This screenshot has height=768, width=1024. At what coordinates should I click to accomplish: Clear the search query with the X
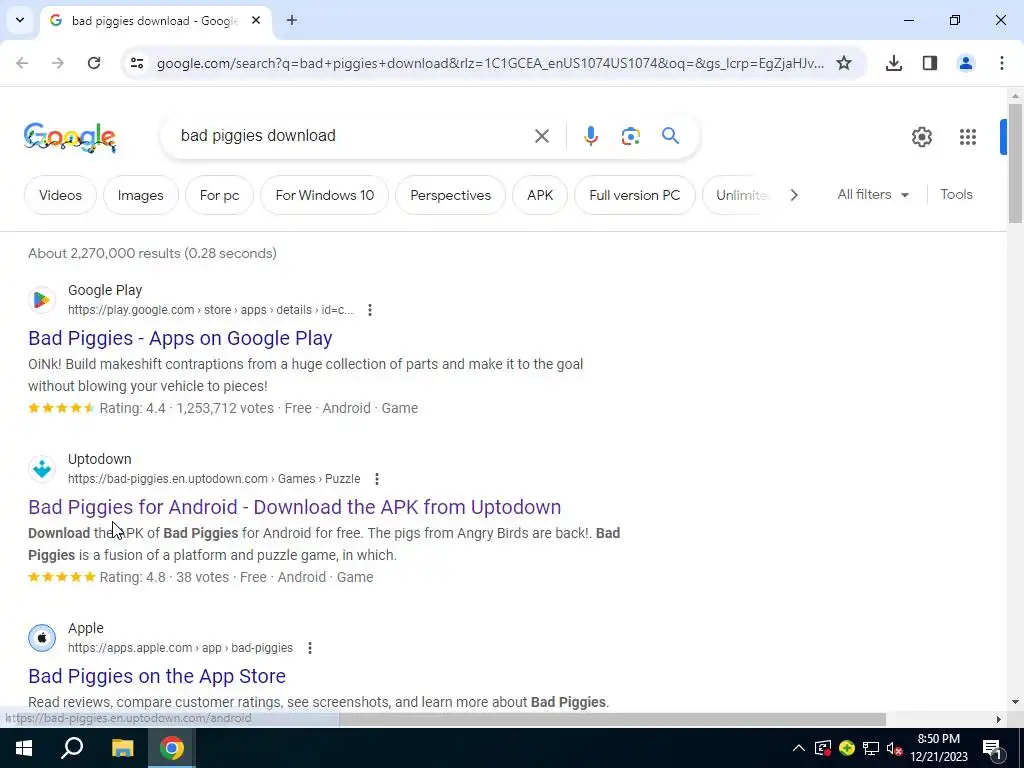pyautogui.click(x=541, y=136)
